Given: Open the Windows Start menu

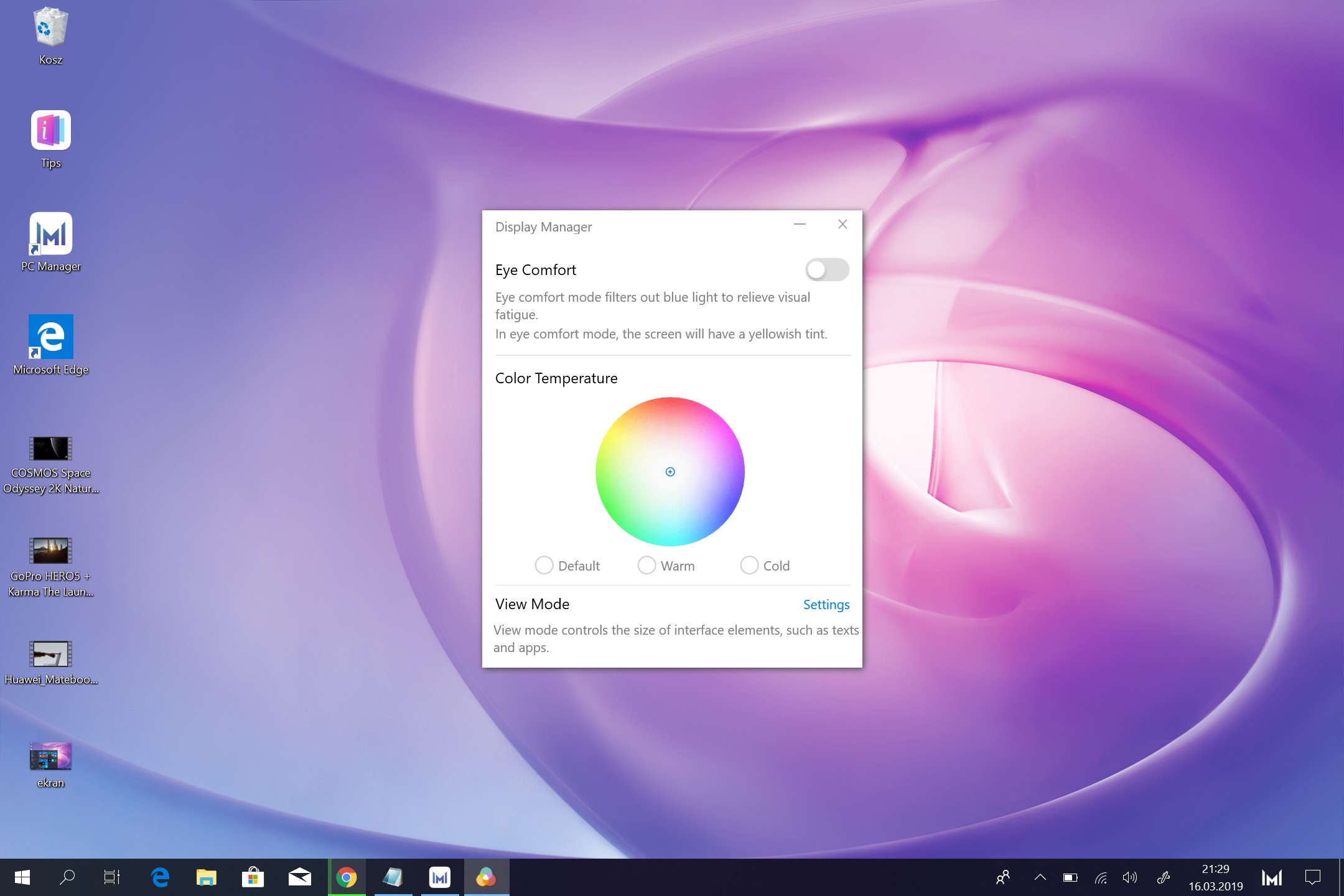Looking at the screenshot, I should coord(22,877).
